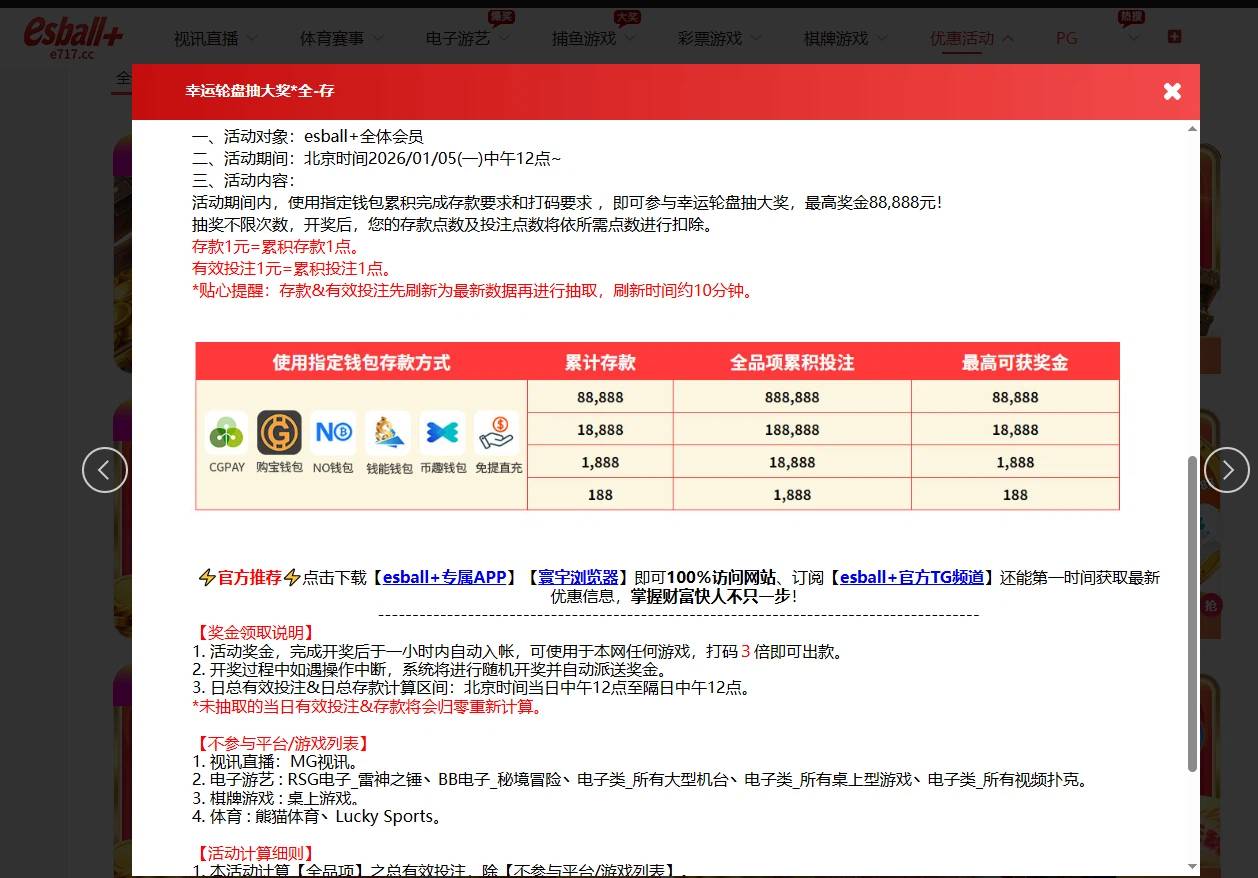Click the line 3. 棋牌游戏 : 桌上游戏。
Screen dimensions: 1258x878
click(x=277, y=799)
